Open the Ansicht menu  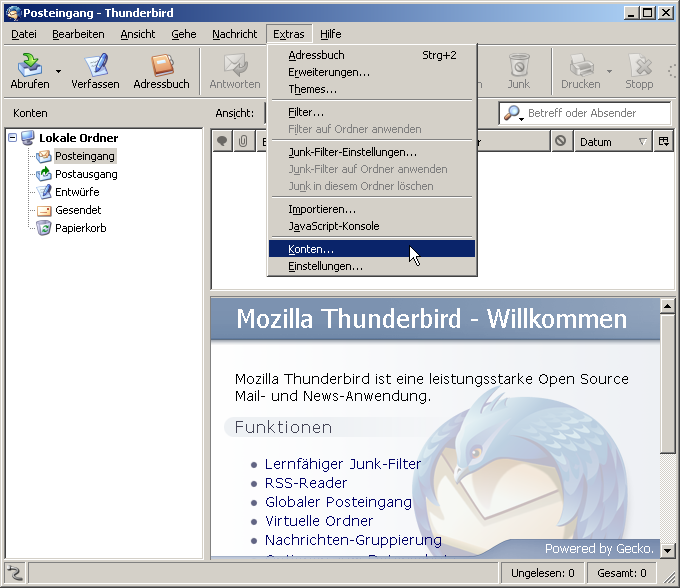point(137,34)
